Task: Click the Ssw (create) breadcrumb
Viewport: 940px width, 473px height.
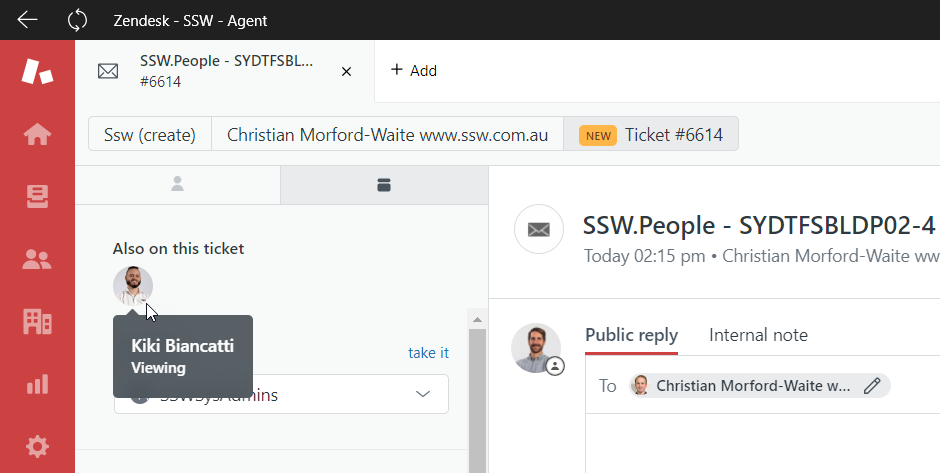Action: [x=150, y=134]
